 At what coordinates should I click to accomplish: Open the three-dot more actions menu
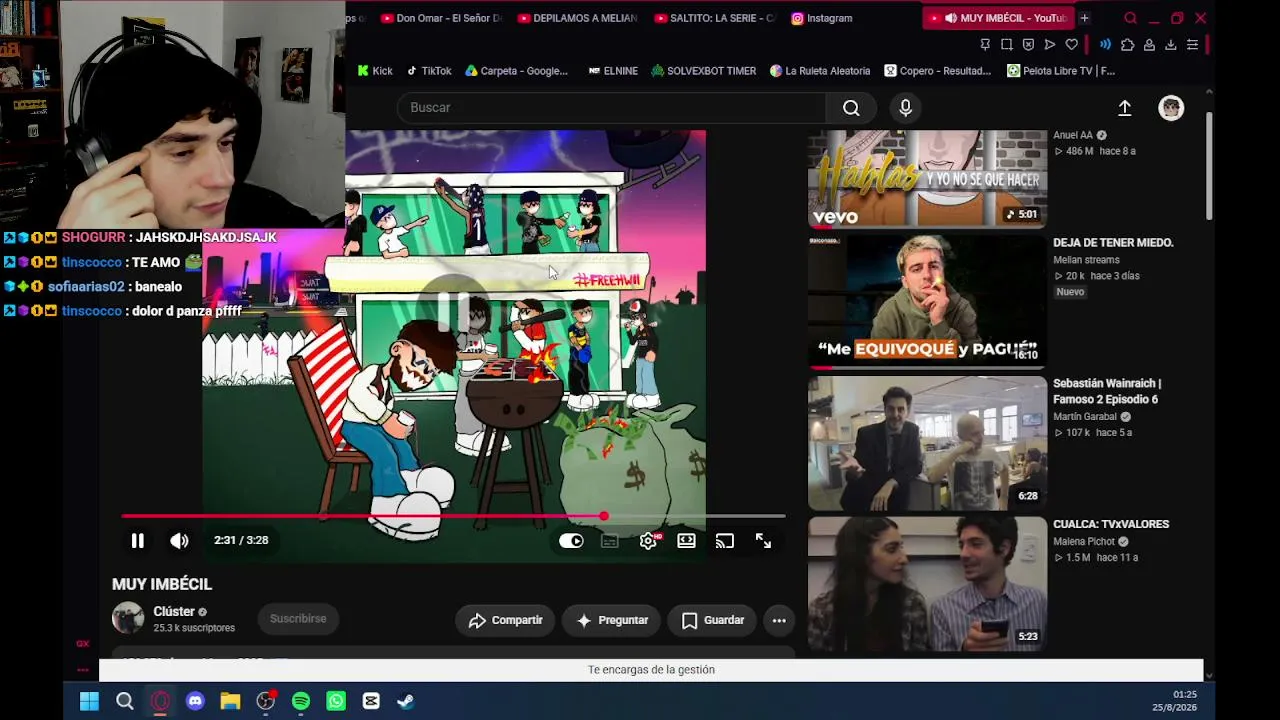(779, 620)
